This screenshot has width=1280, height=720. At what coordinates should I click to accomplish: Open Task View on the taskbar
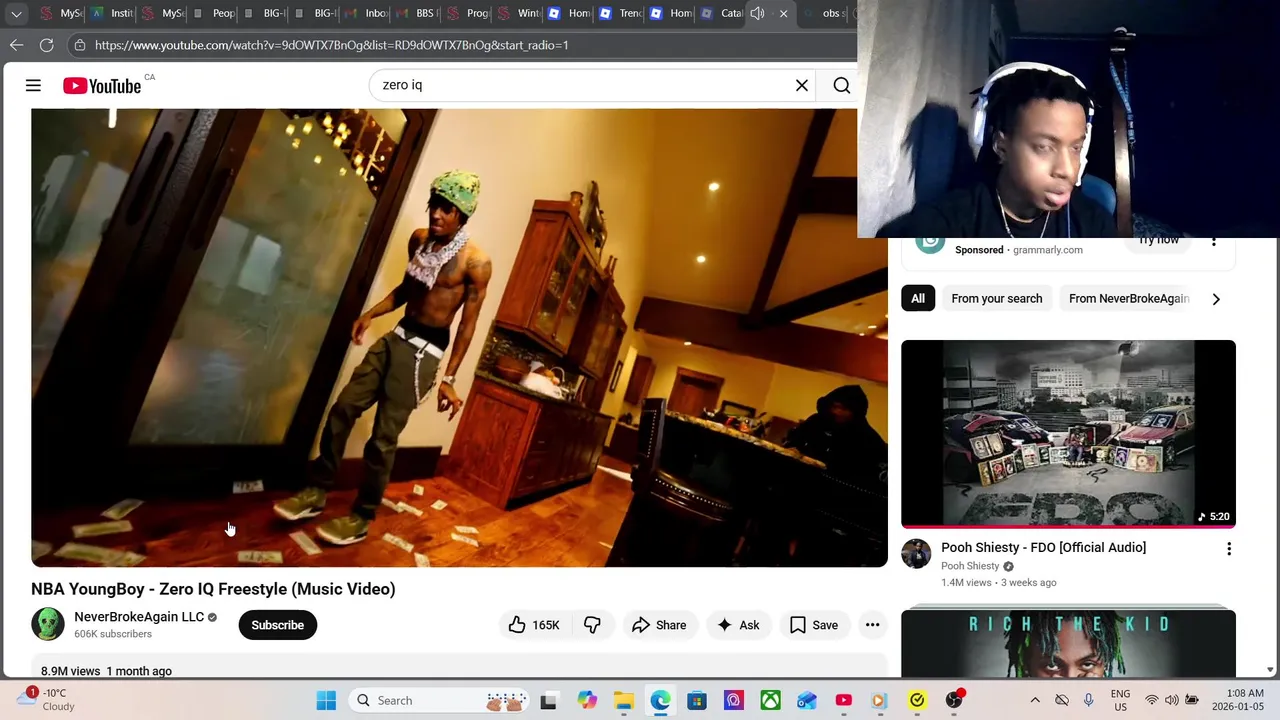pos(548,701)
